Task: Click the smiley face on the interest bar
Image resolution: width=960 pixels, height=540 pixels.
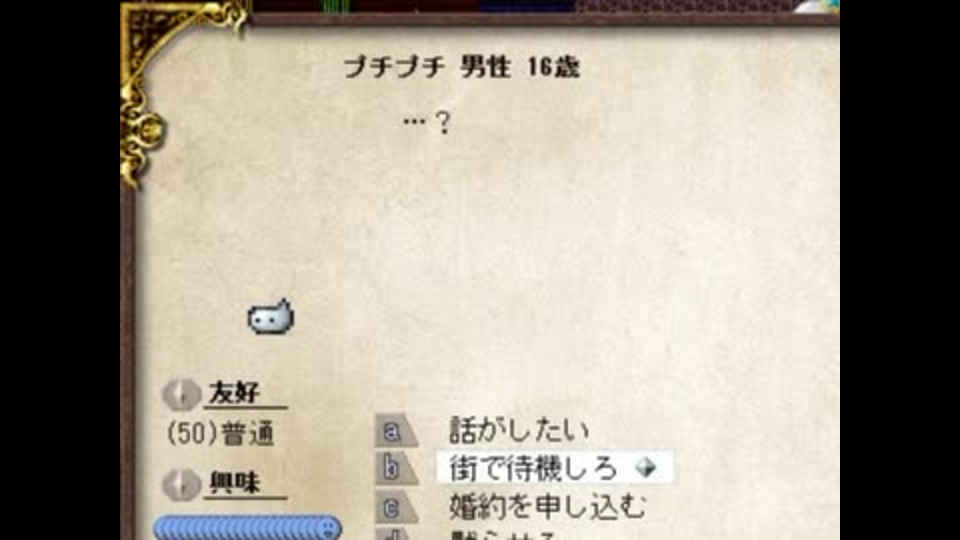Action: (328, 528)
